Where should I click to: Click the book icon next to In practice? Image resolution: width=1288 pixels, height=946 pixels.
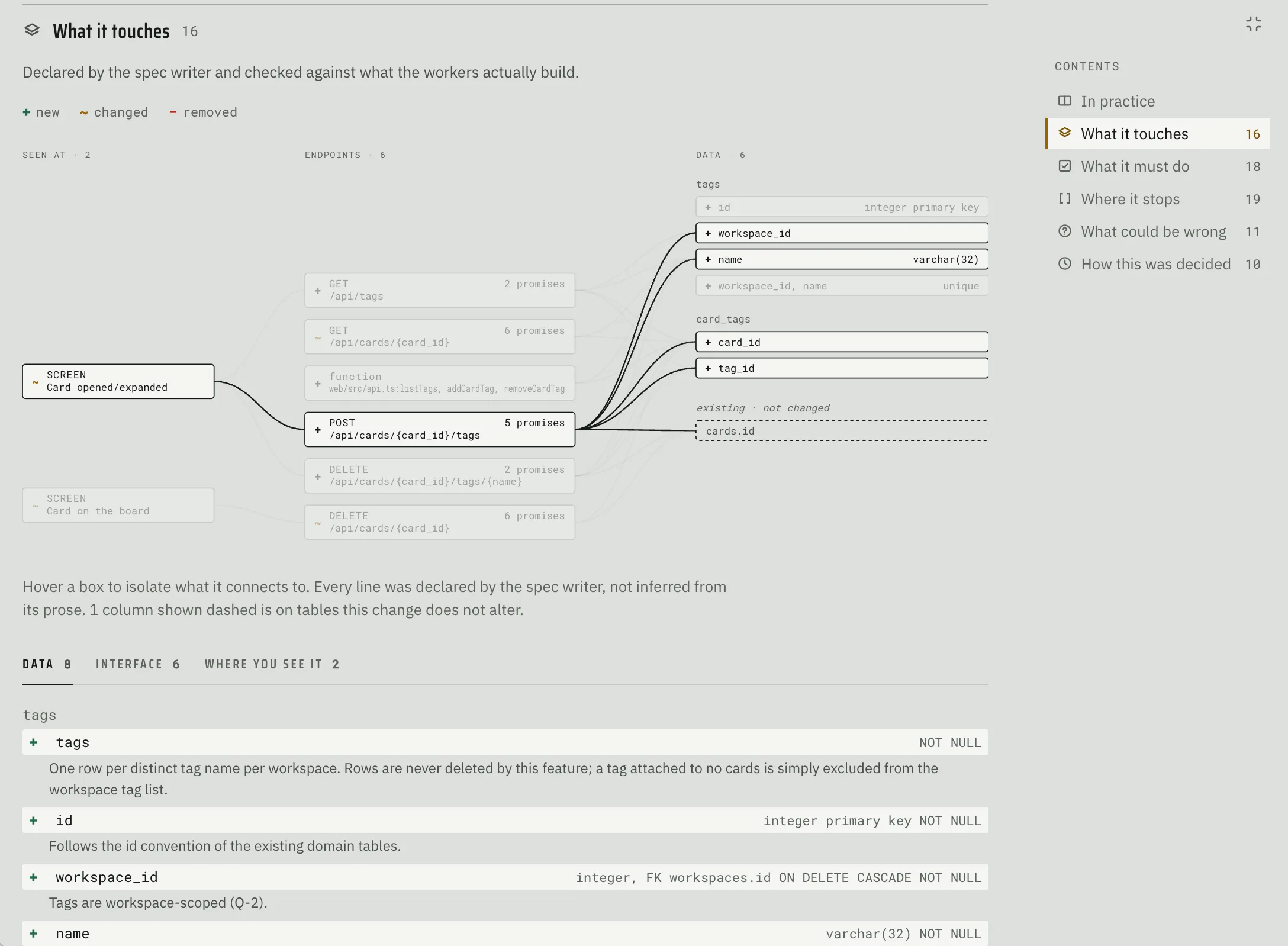[x=1065, y=101]
